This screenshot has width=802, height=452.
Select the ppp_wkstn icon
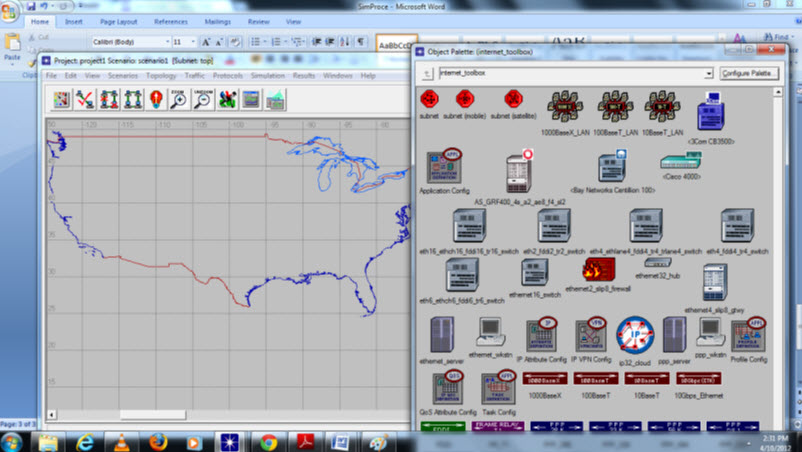[x=711, y=332]
